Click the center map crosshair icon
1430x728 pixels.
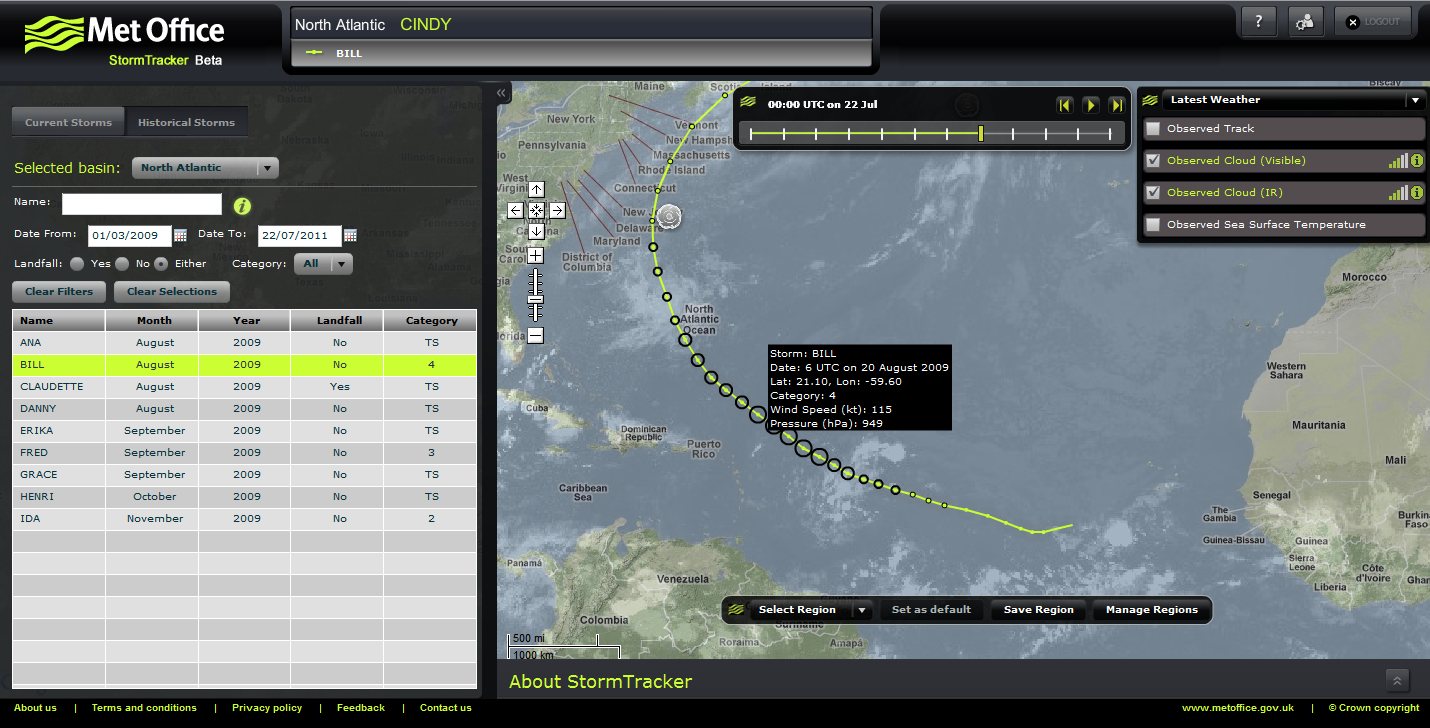click(536, 210)
